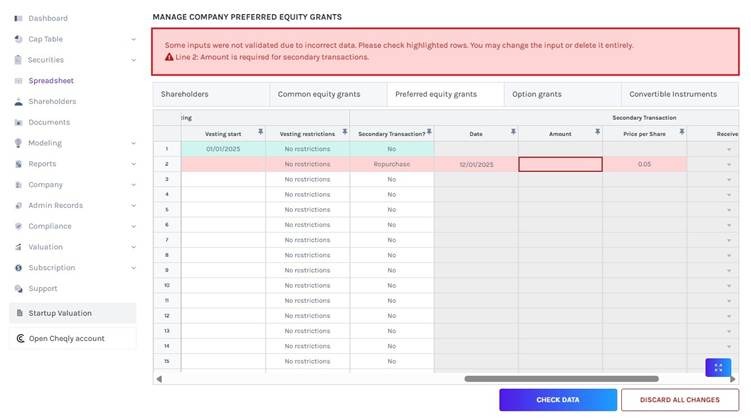751x419 pixels.
Task: Expand the Cap Table sidebar menu
Action: coord(134,39)
